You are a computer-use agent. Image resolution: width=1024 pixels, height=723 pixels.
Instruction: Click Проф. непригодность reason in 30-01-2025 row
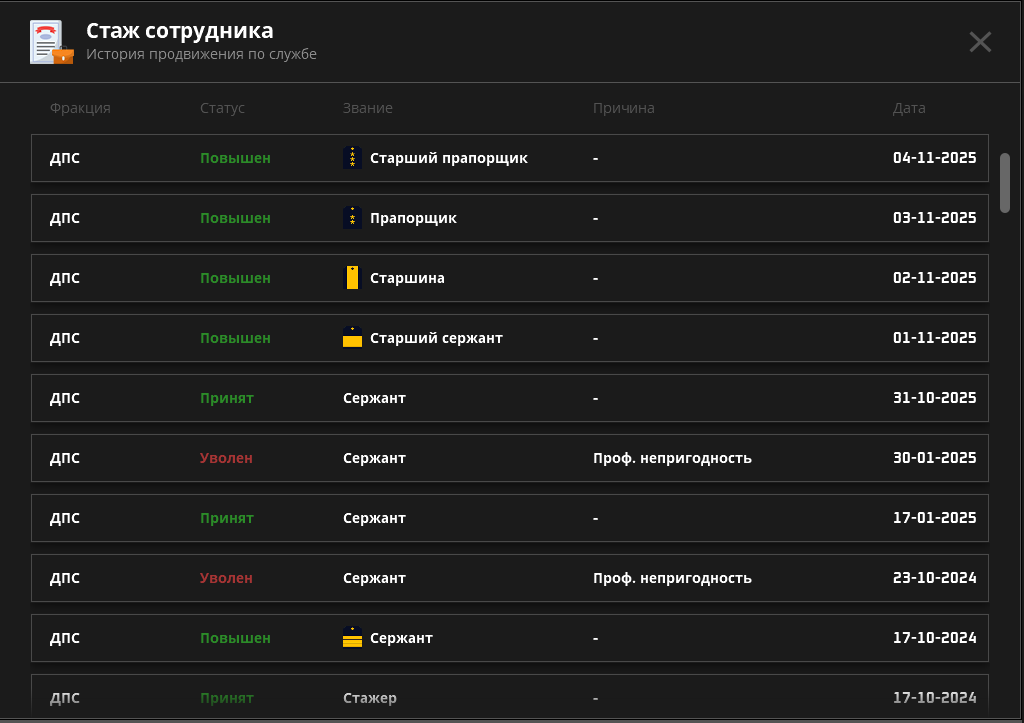tap(672, 458)
